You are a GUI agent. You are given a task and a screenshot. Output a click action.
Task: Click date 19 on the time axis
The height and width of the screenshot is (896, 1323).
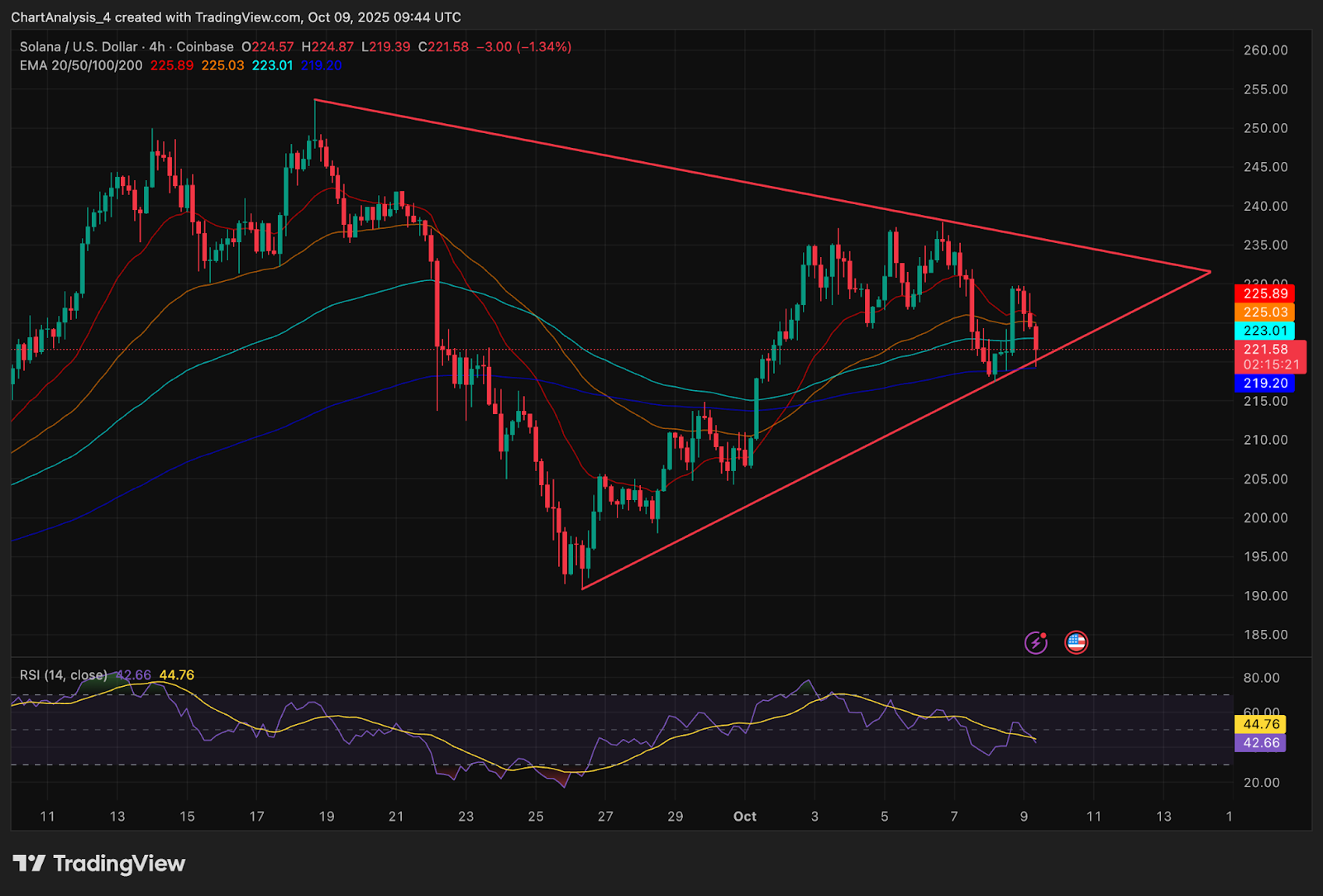(327, 817)
